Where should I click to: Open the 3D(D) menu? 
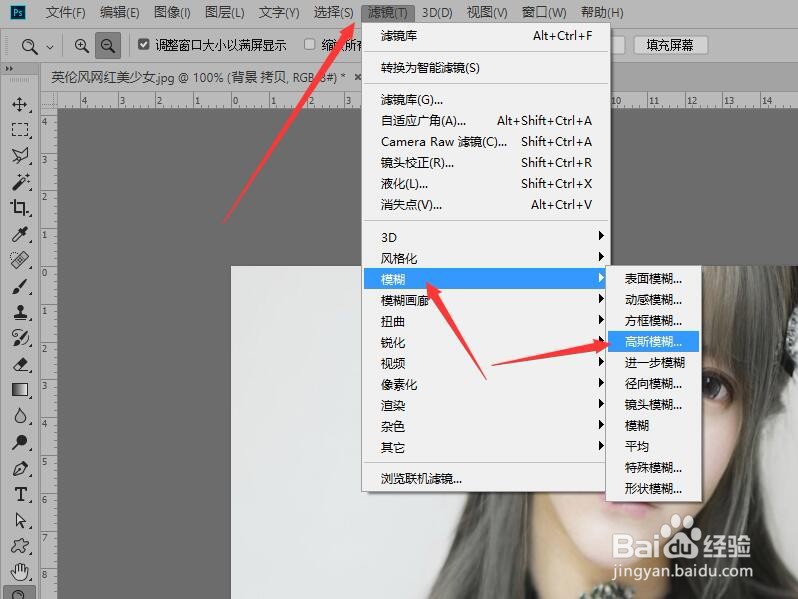coord(437,12)
